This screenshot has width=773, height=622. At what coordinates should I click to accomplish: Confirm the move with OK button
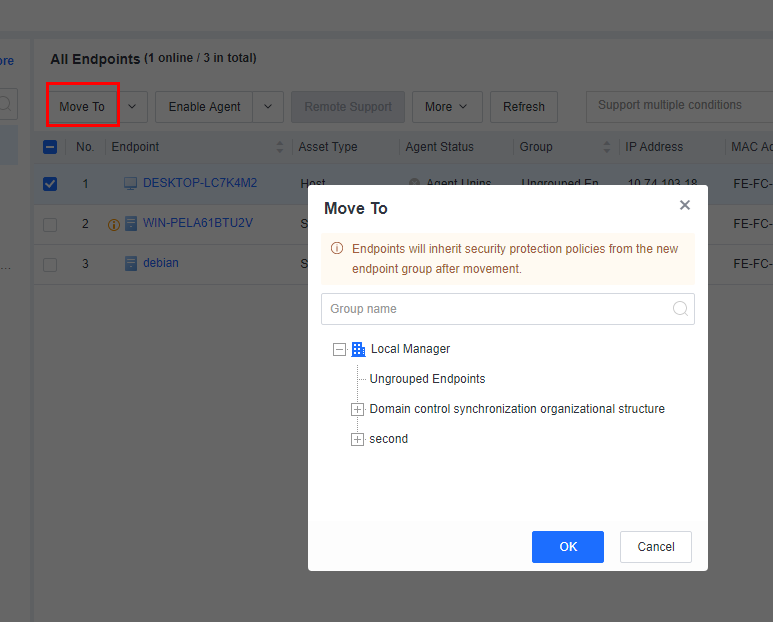pyautogui.click(x=567, y=547)
